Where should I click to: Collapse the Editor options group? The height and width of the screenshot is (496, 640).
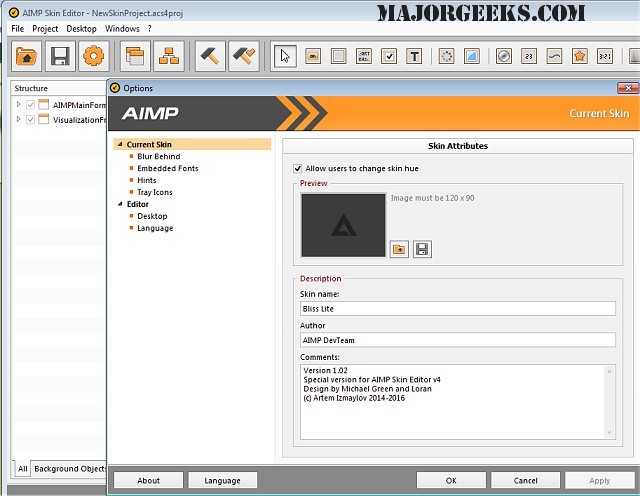119,204
